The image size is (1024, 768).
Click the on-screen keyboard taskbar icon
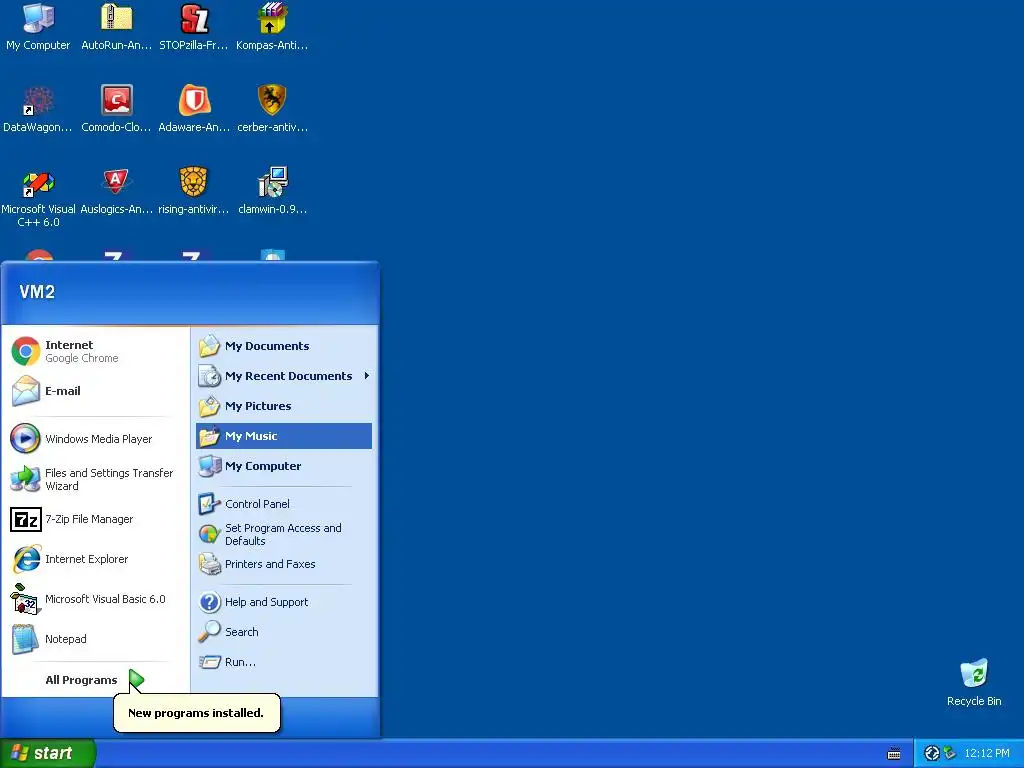894,754
